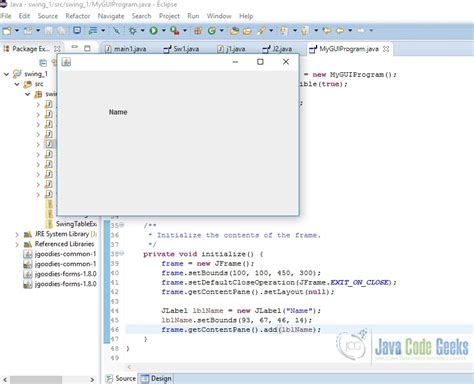The width and height of the screenshot is (474, 384).
Task: Maximize the Package Explorer view
Action: 87,48
